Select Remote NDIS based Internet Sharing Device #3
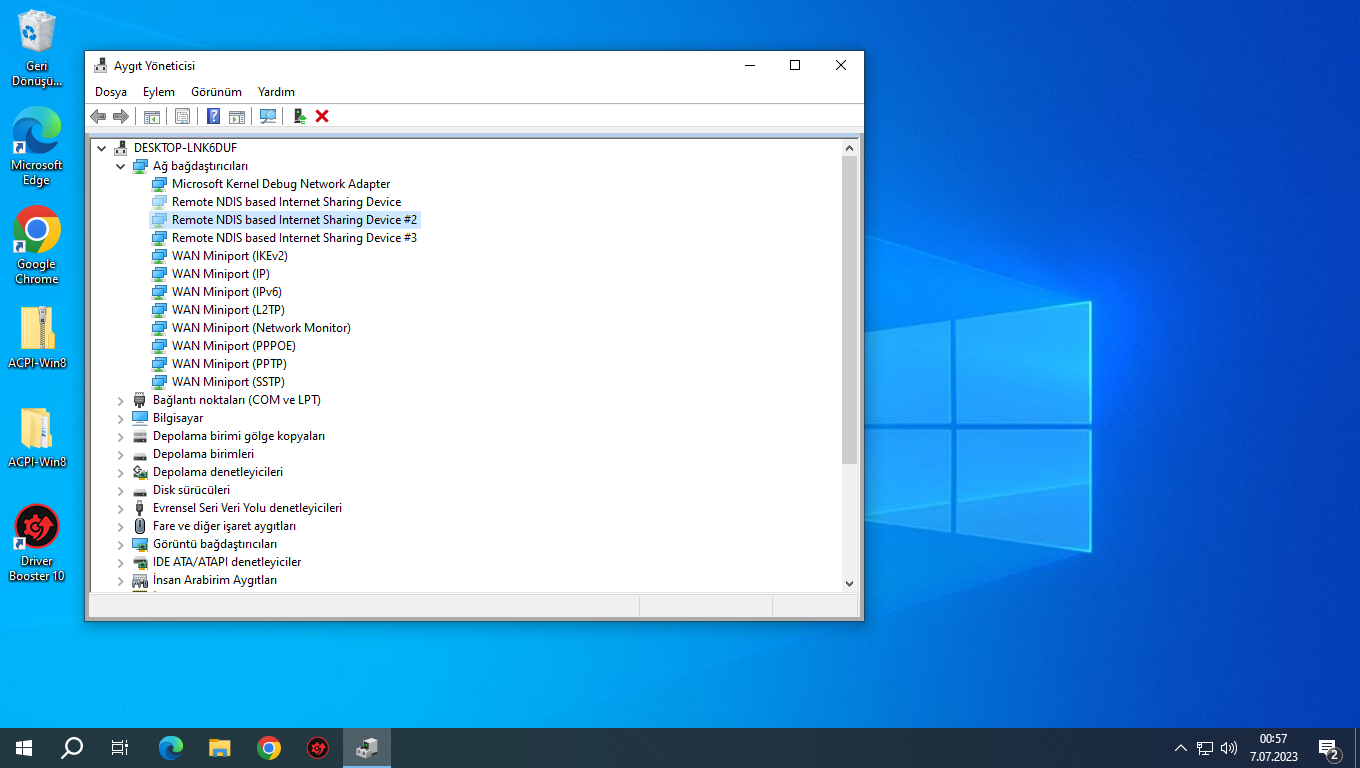1360x768 pixels. pos(294,238)
